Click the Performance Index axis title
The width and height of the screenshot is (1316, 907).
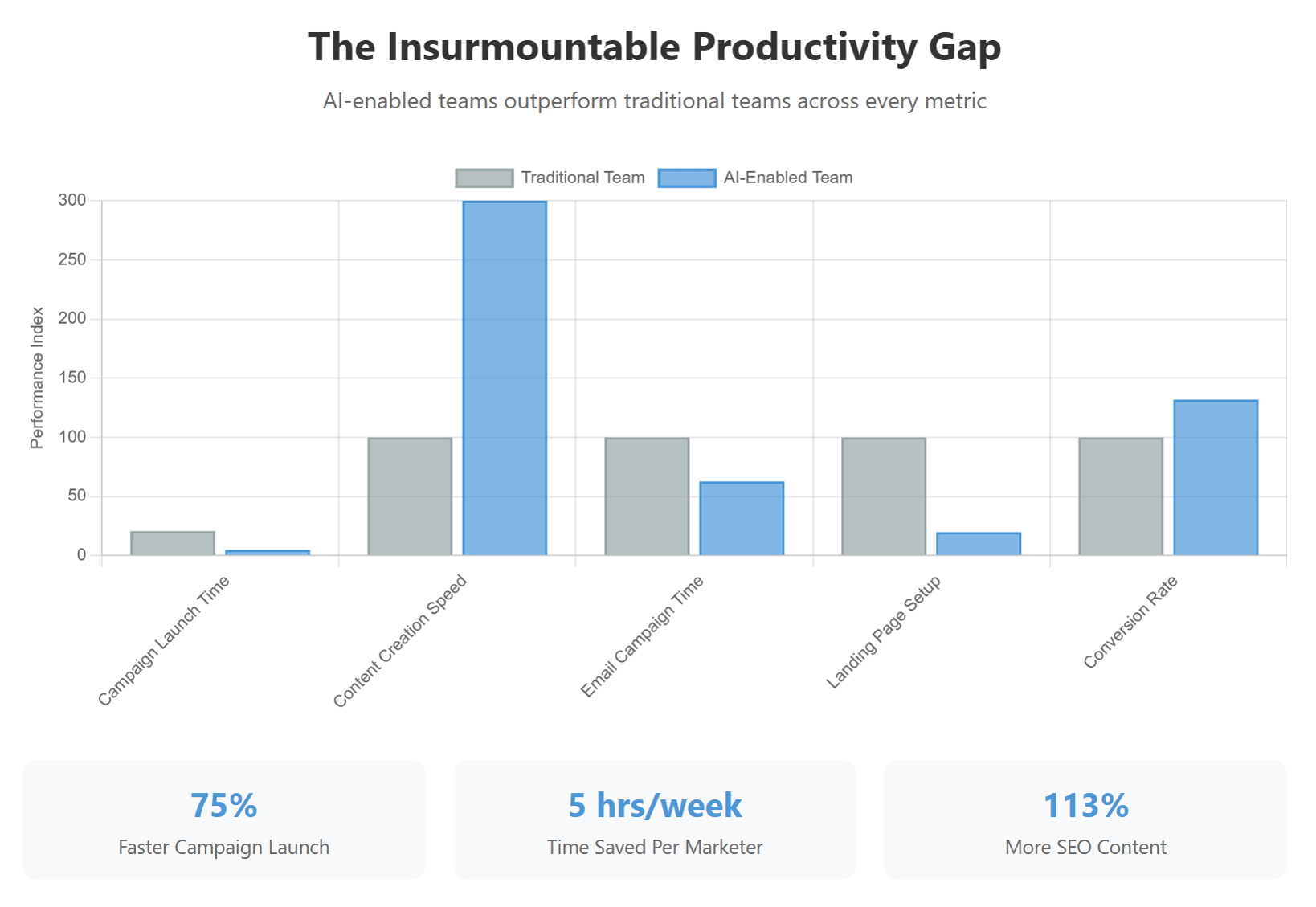pos(37,378)
